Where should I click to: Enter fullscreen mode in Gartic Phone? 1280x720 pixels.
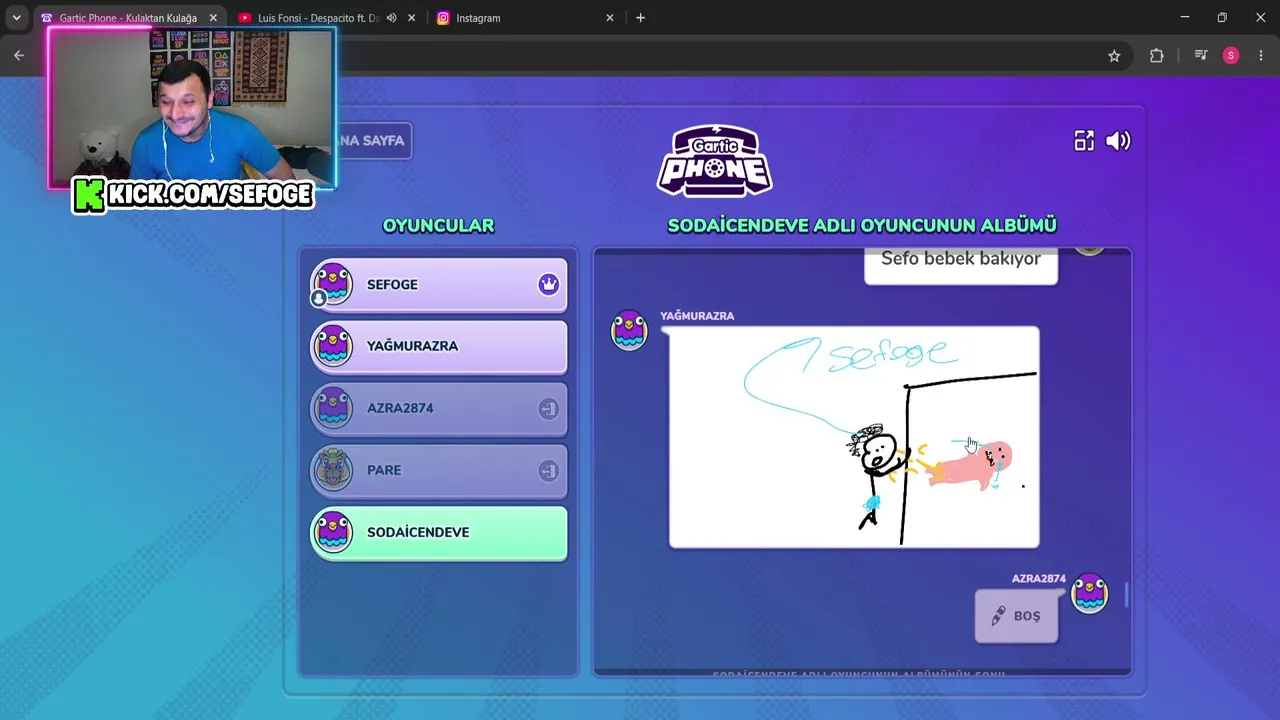tap(1084, 141)
